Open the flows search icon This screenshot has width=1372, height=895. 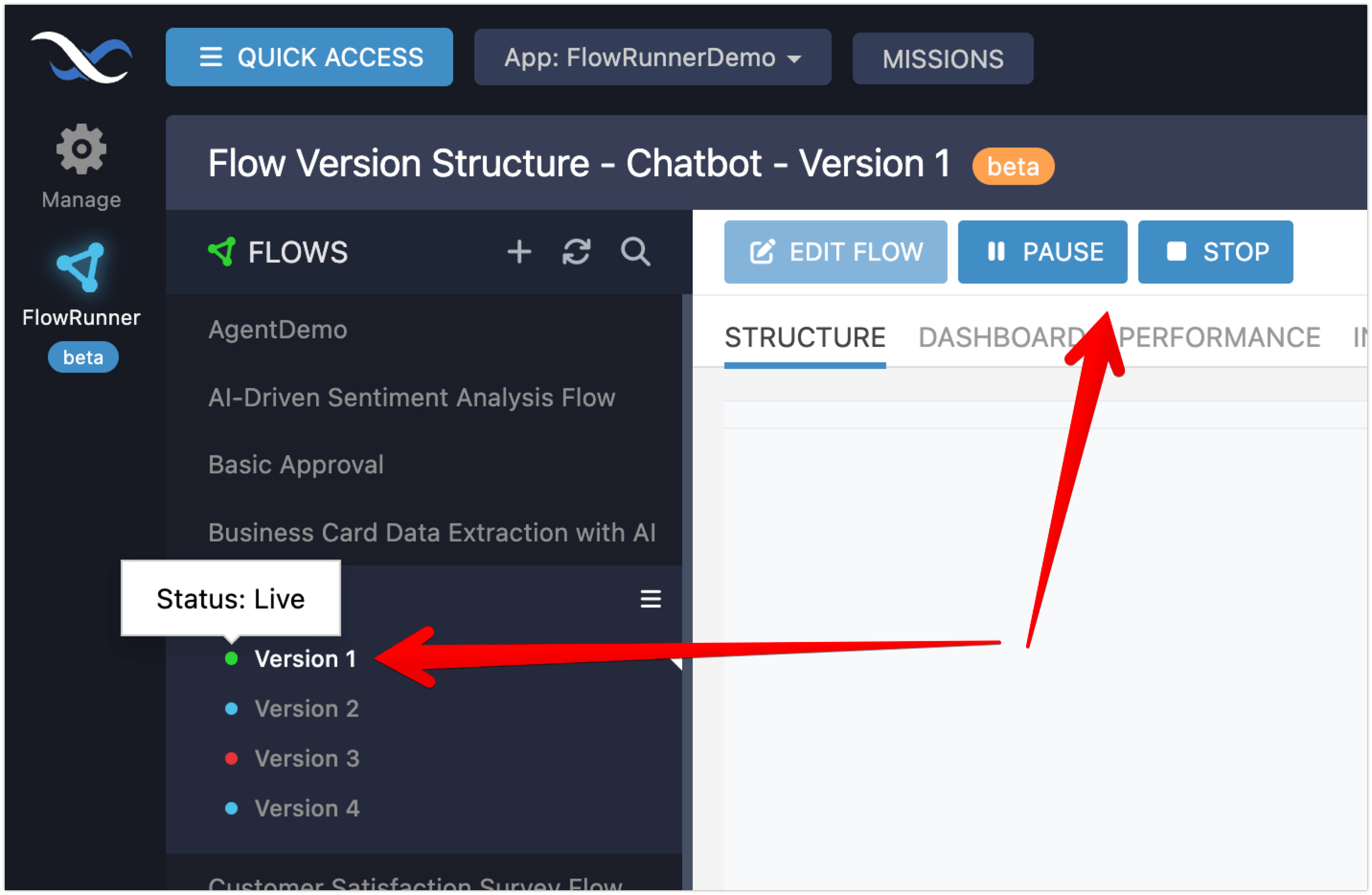(x=635, y=252)
